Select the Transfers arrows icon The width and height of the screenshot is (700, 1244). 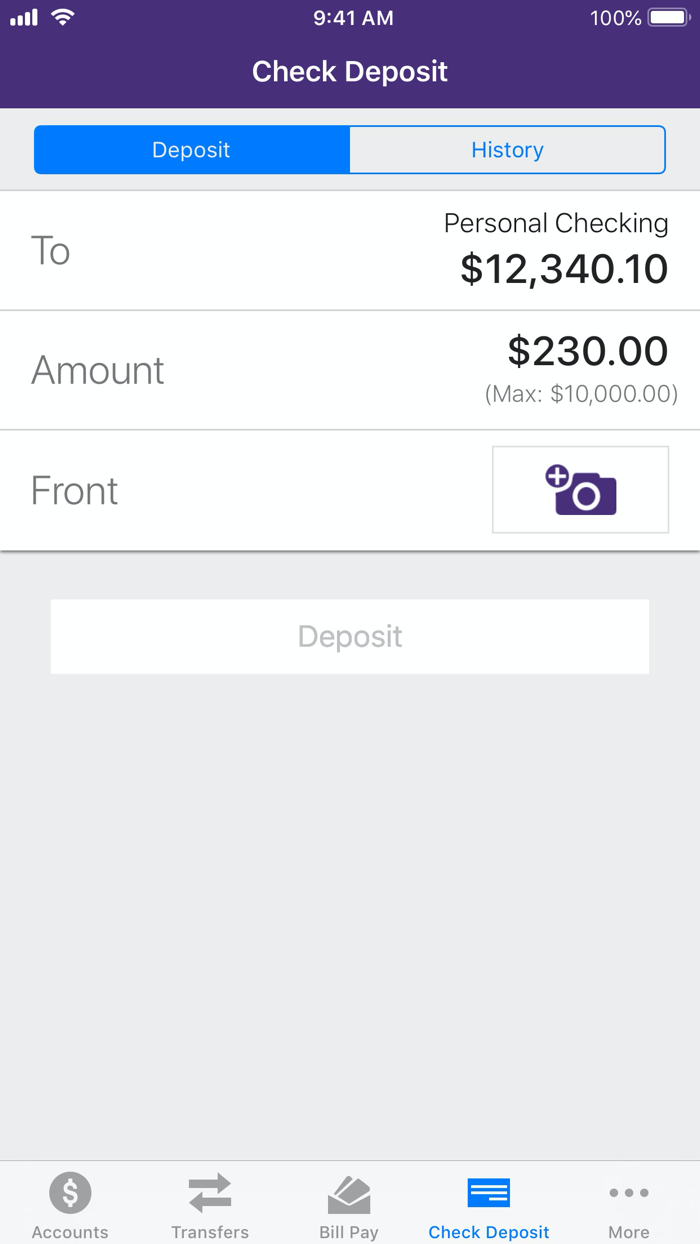(x=209, y=1192)
